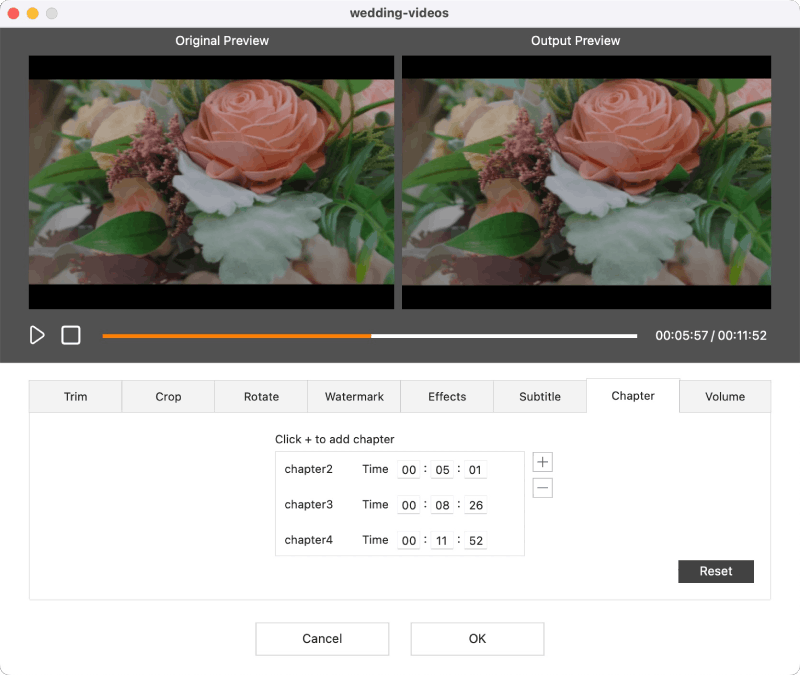
Task: Select the Rotate tab
Action: click(x=261, y=396)
